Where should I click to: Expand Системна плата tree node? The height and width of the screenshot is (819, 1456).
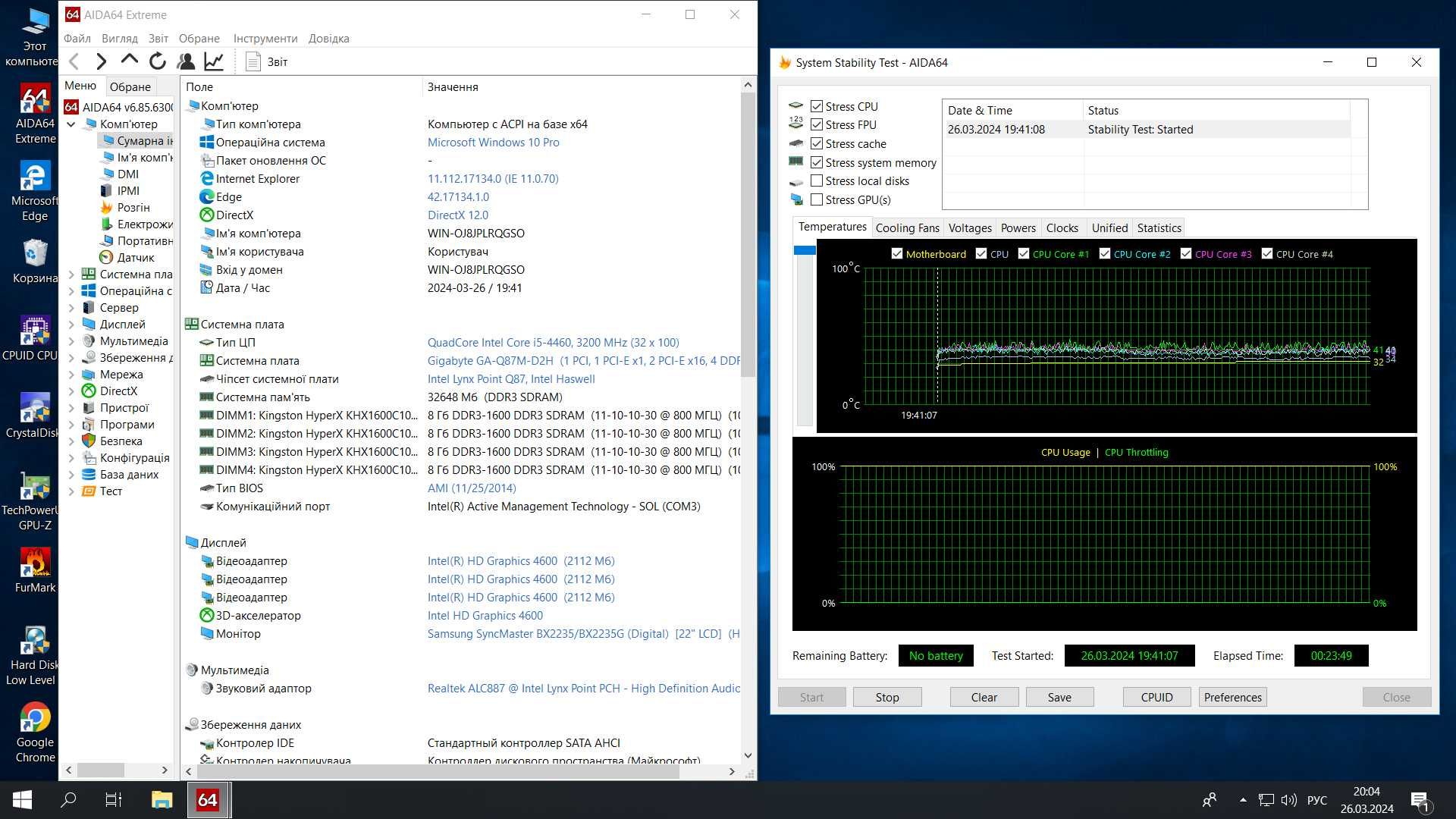tap(71, 274)
